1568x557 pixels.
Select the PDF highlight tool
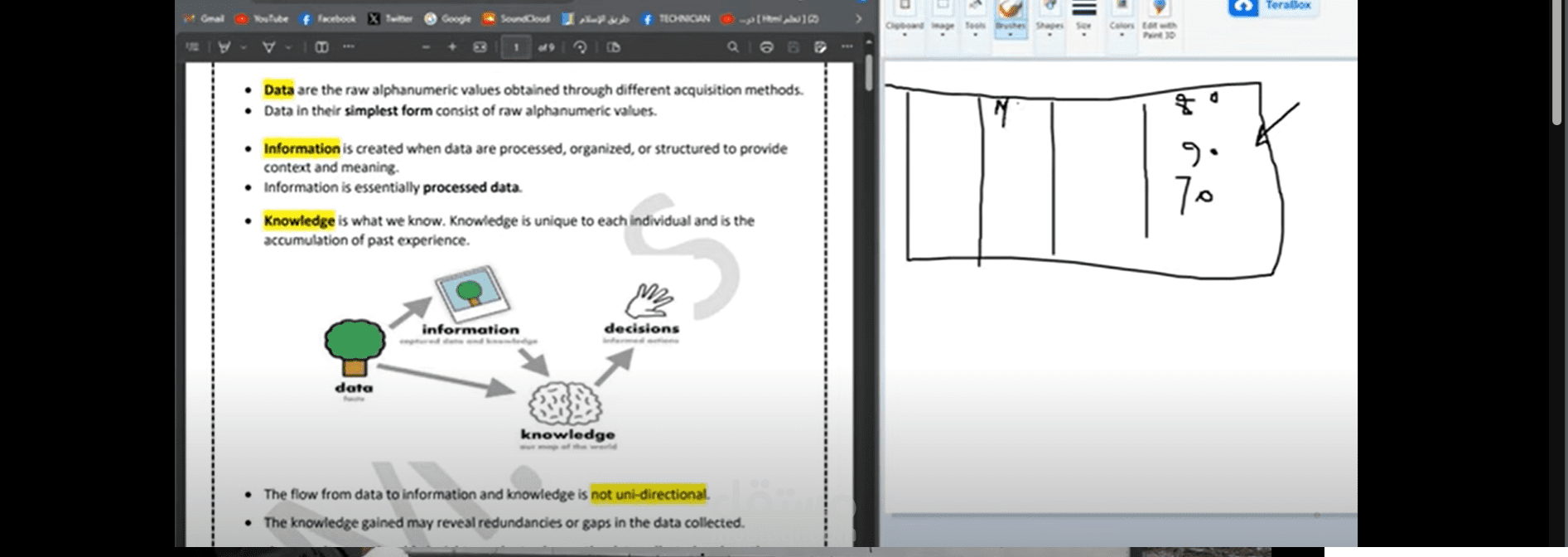coord(268,47)
